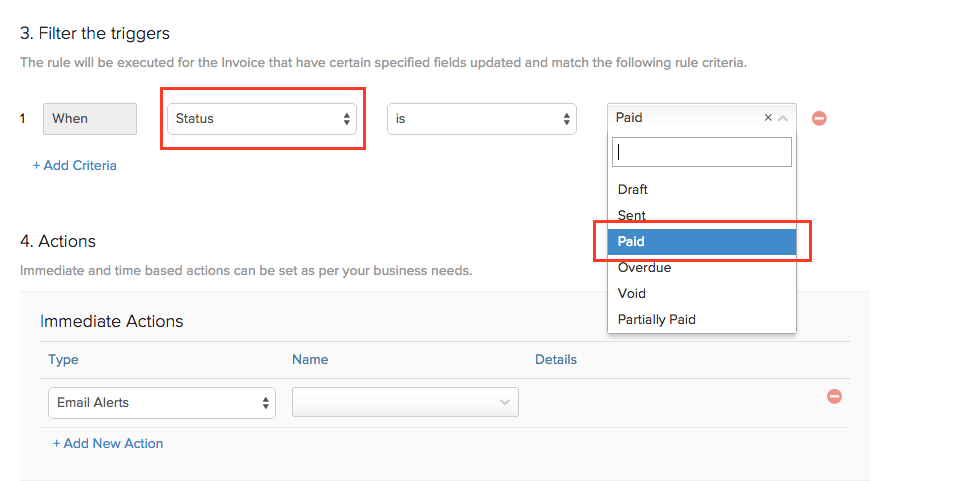
Task: Pick Overdue in the dropdown list
Action: pyautogui.click(x=644, y=268)
